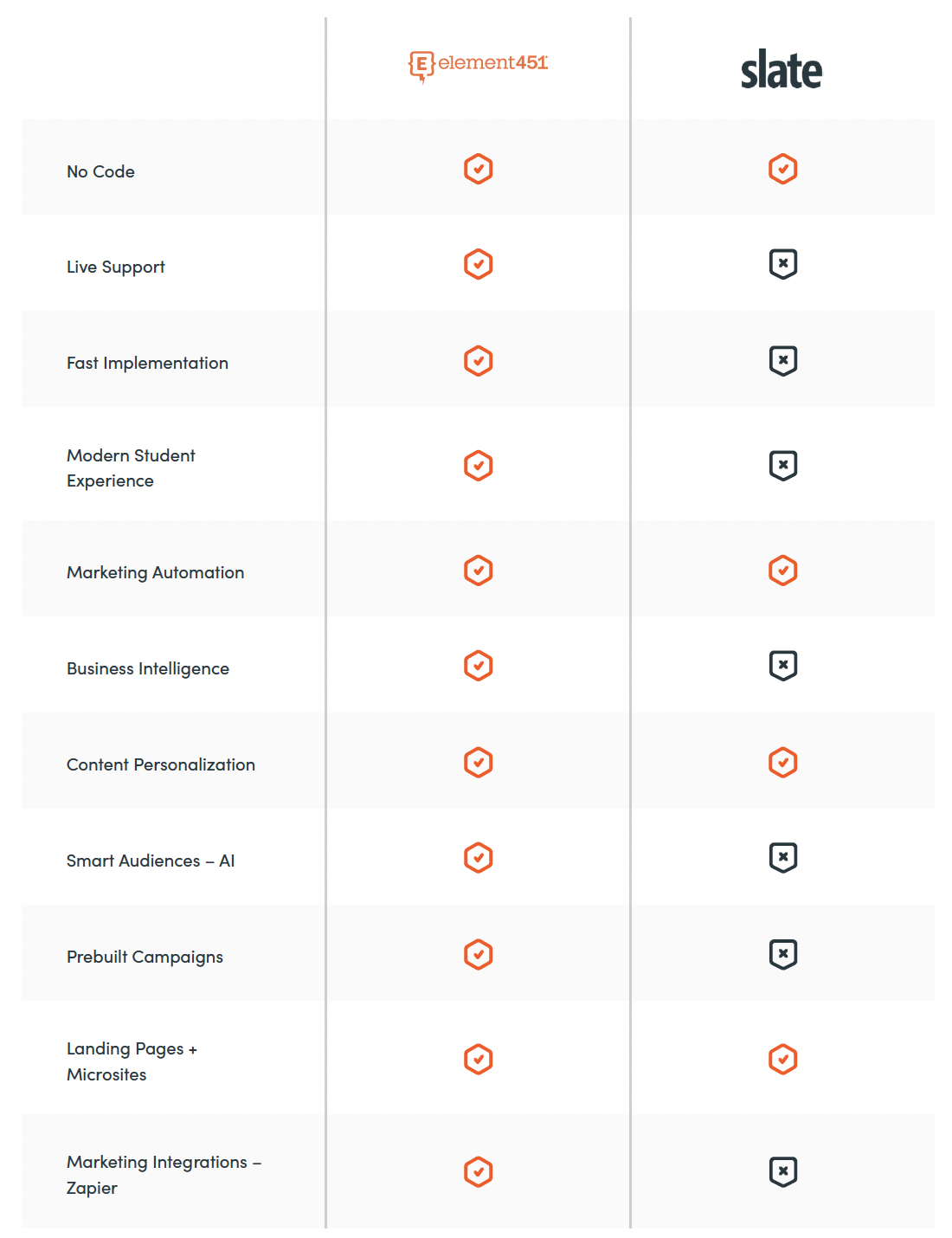The height and width of the screenshot is (1238, 952).
Task: Click the Business Intelligence row label
Action: point(148,668)
